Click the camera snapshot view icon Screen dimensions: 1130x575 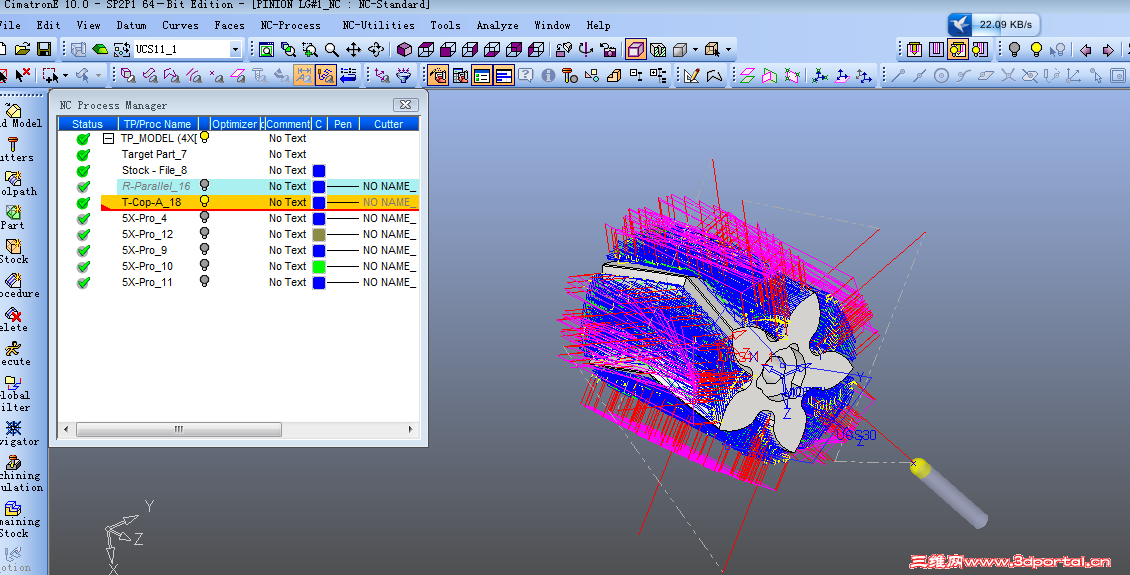click(x=608, y=49)
